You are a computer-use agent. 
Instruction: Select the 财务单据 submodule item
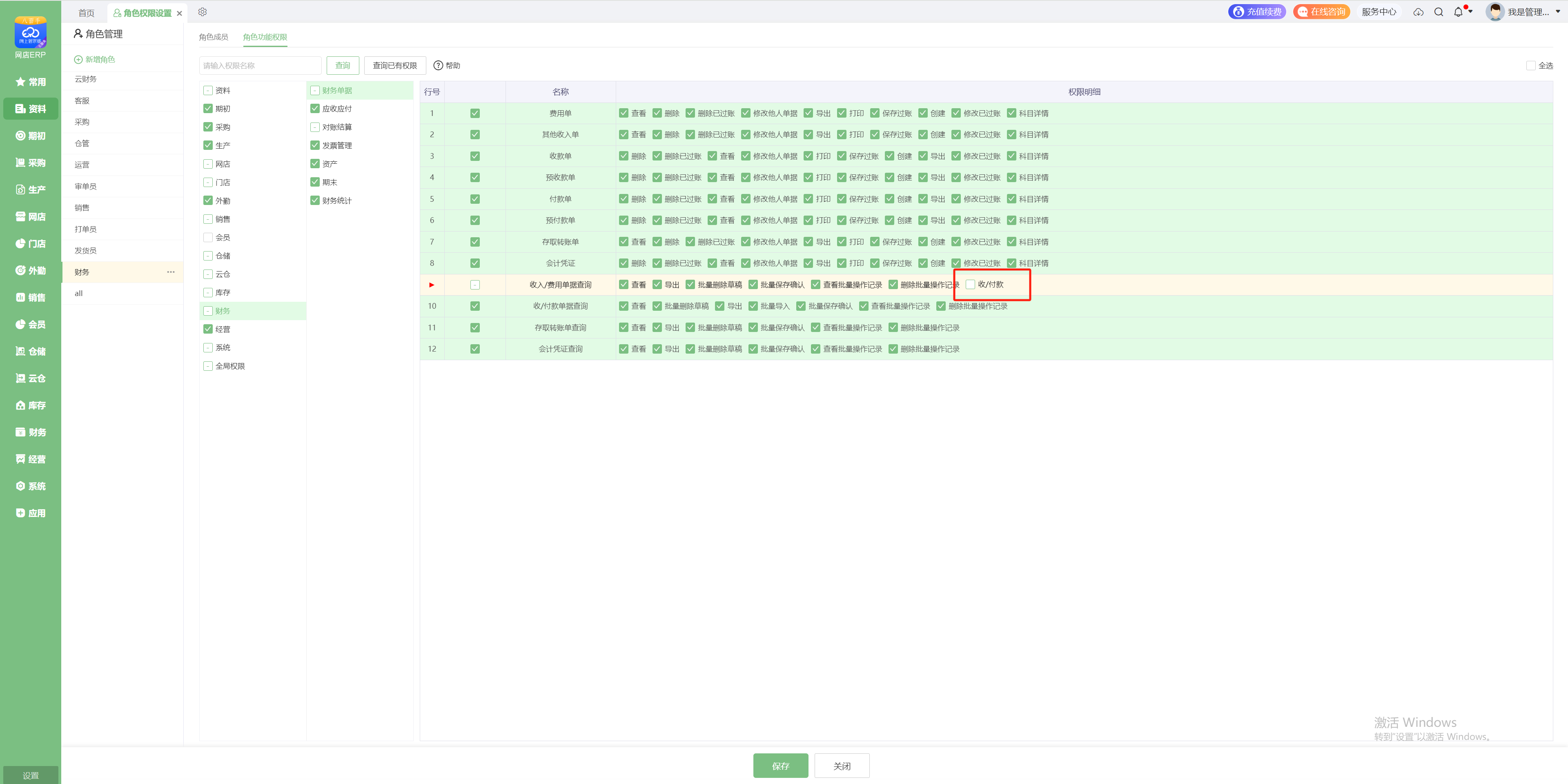click(360, 90)
